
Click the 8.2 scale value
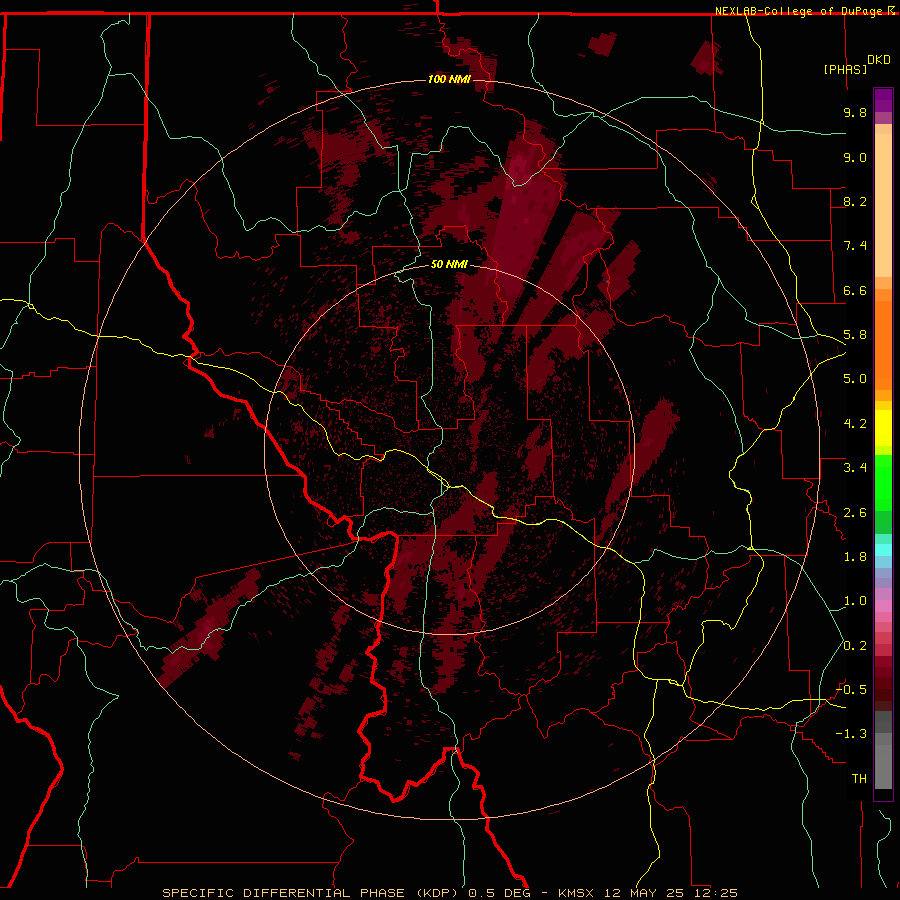(x=855, y=201)
